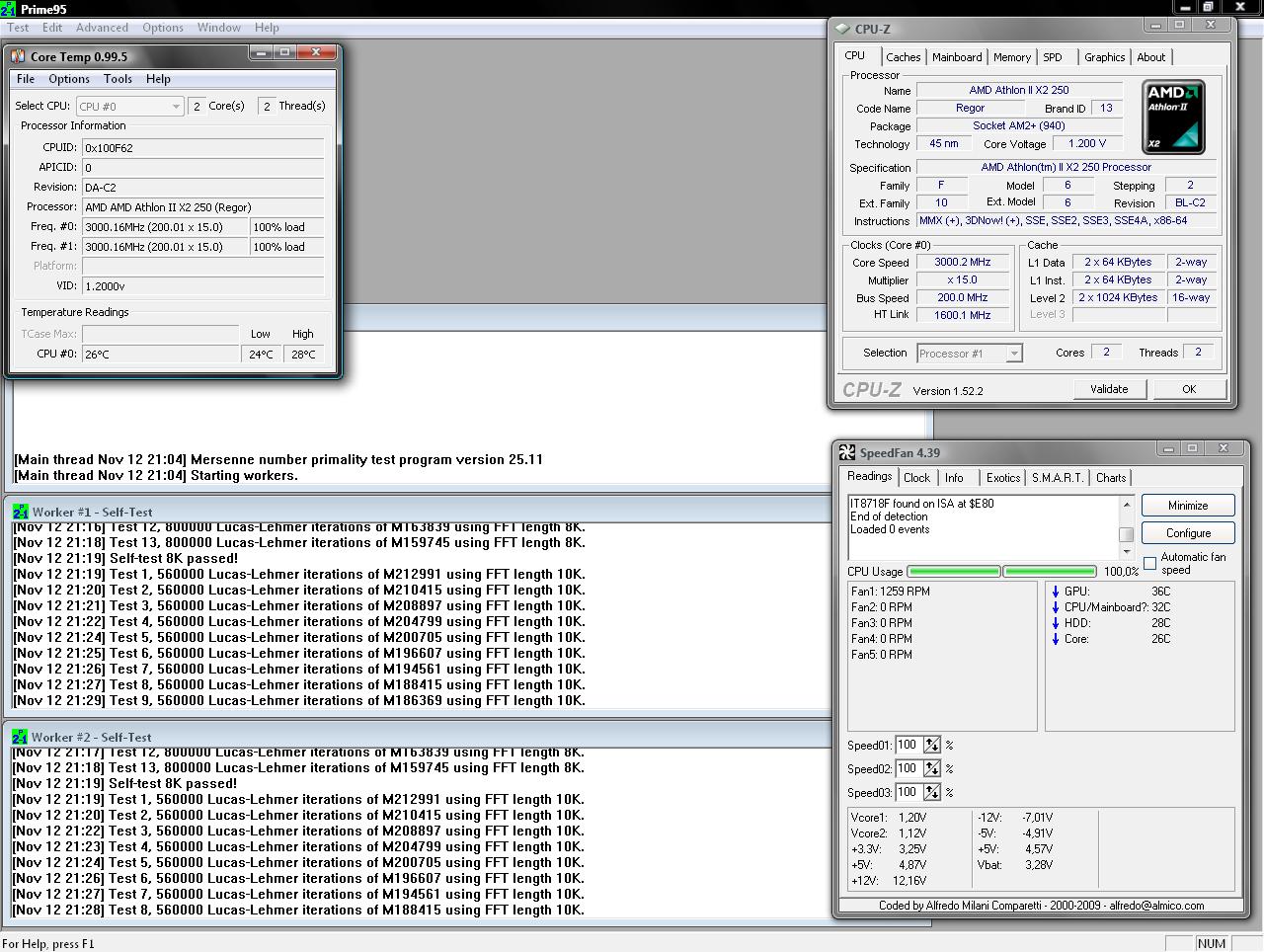Open the Edit menu in Prime95

(52, 28)
